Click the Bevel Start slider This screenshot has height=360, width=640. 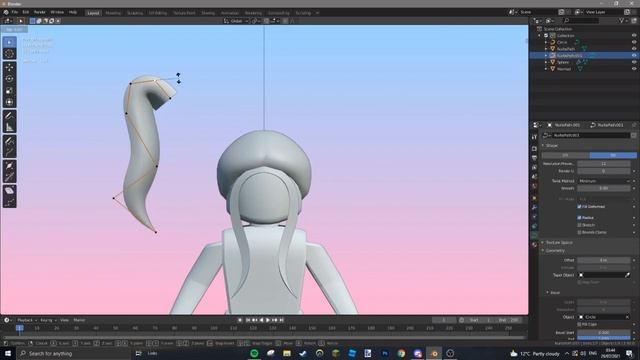[604, 333]
